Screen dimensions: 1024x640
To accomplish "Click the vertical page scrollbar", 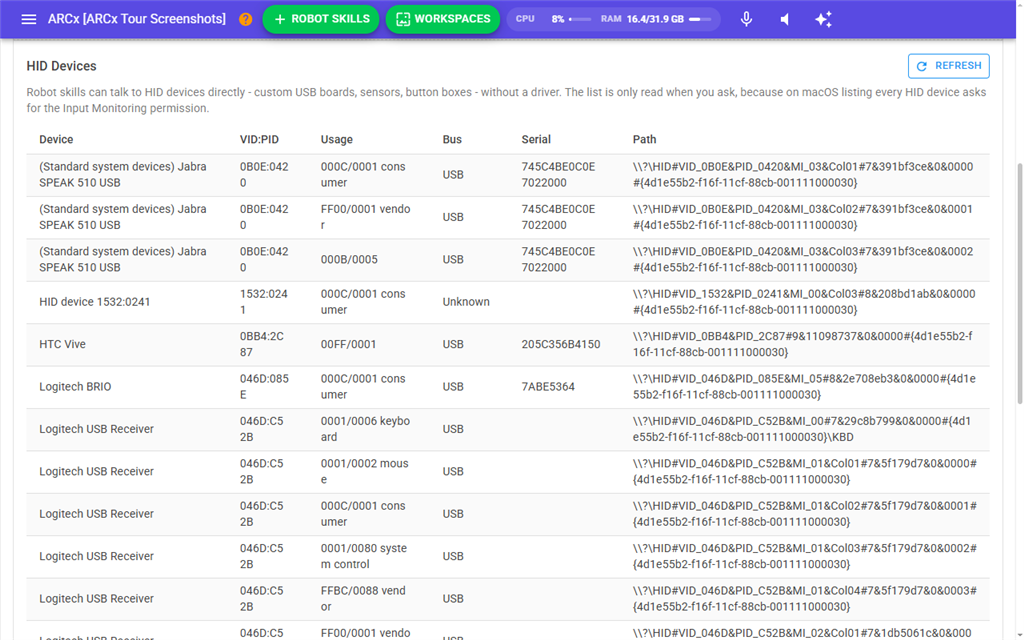I will (1019, 284).
